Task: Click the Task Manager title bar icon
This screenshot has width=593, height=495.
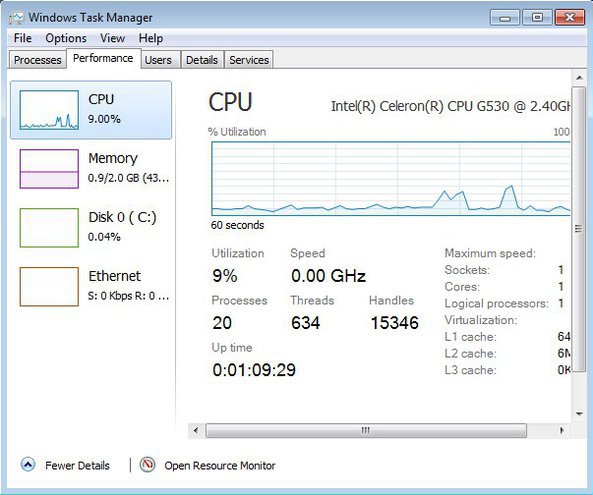Action: point(16,17)
